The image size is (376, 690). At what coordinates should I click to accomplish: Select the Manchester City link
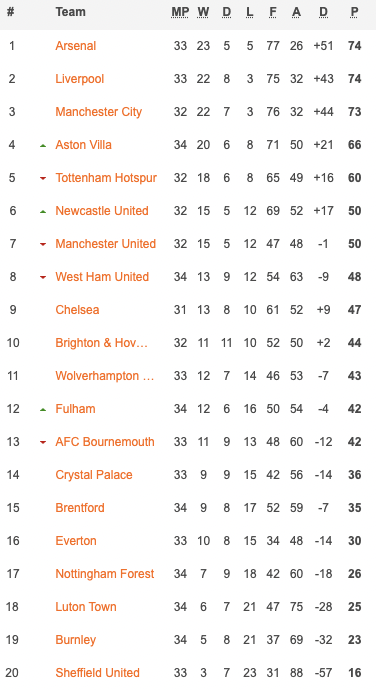pos(99,112)
